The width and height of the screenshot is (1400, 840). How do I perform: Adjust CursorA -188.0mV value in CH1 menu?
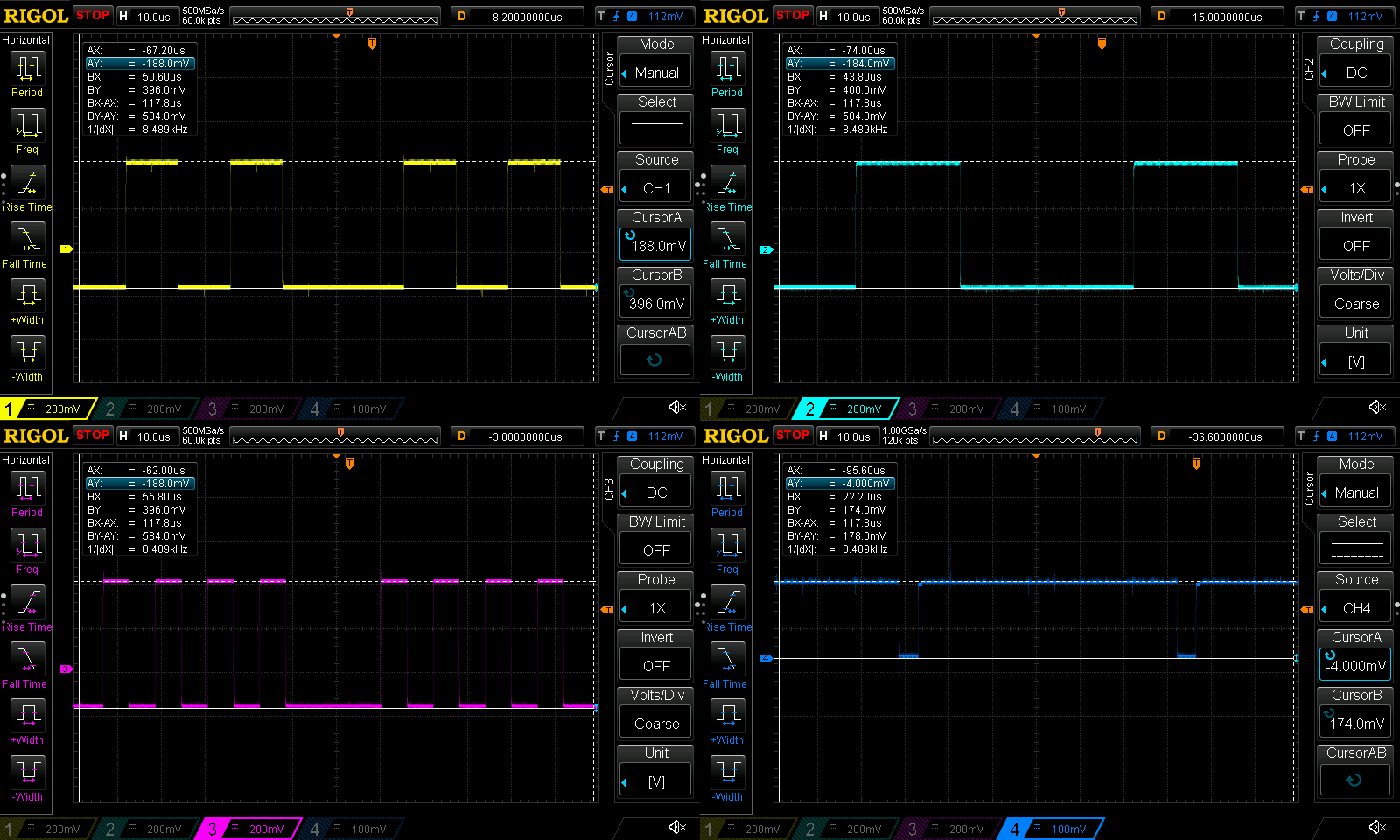point(655,234)
